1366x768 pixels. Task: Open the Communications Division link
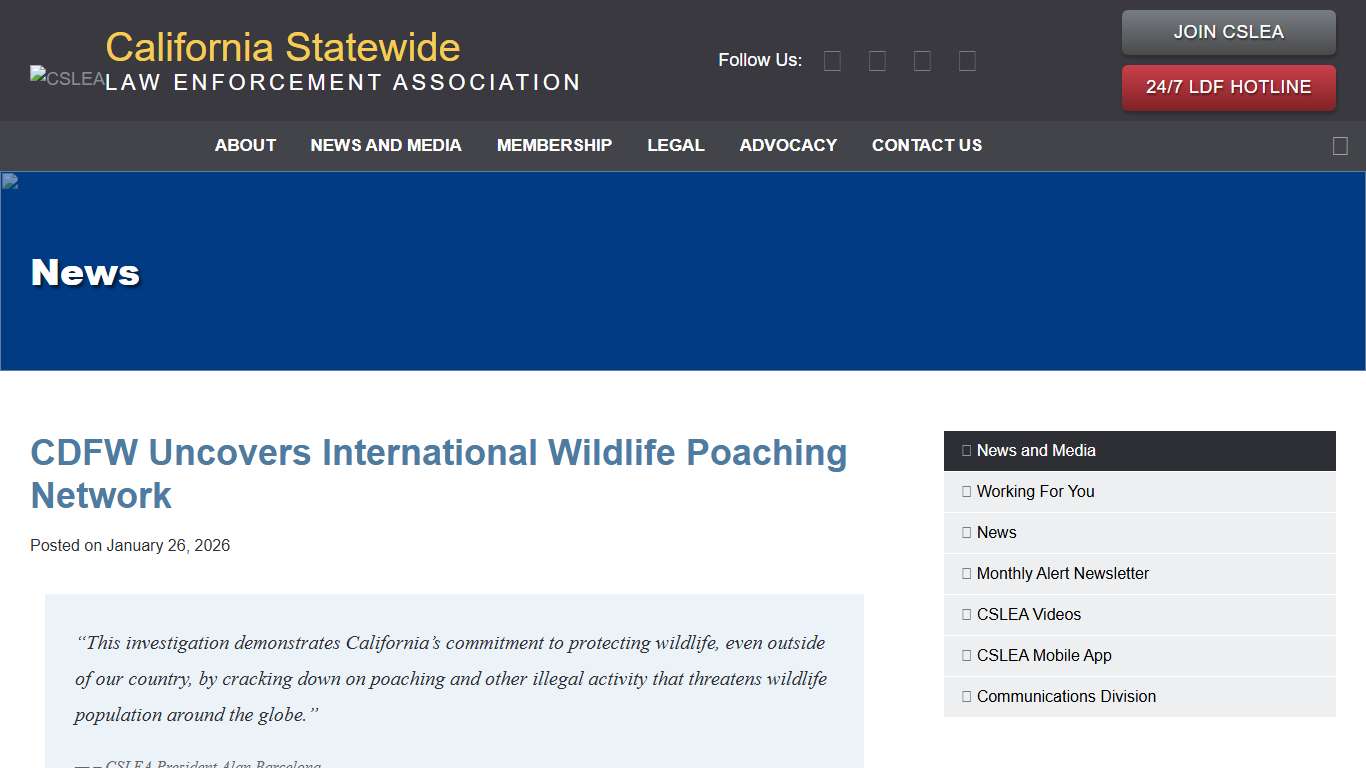click(1066, 696)
